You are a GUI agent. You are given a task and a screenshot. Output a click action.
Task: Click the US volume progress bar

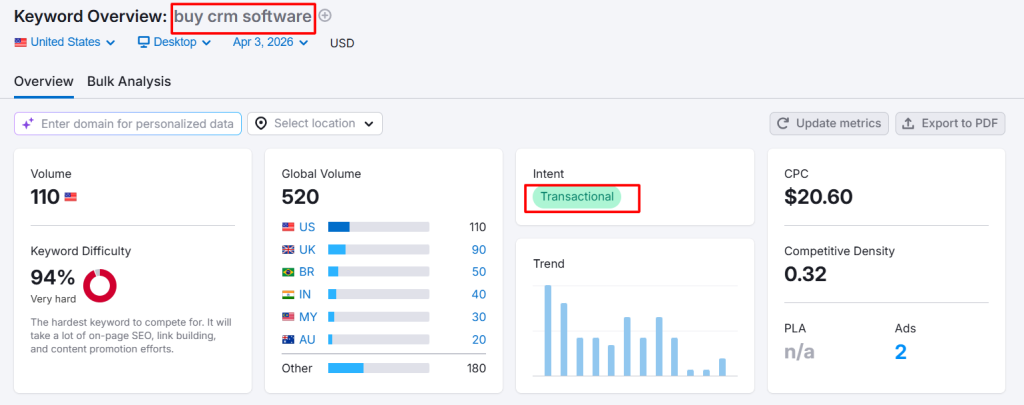[x=379, y=227]
